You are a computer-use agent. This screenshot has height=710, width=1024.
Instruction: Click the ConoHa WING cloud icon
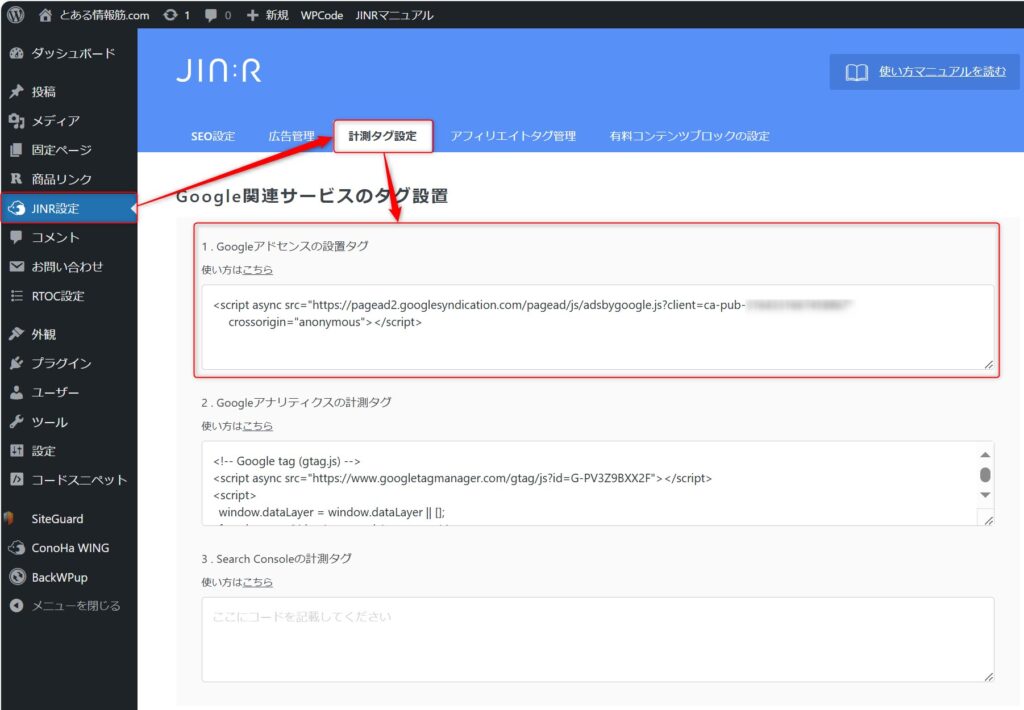point(17,548)
